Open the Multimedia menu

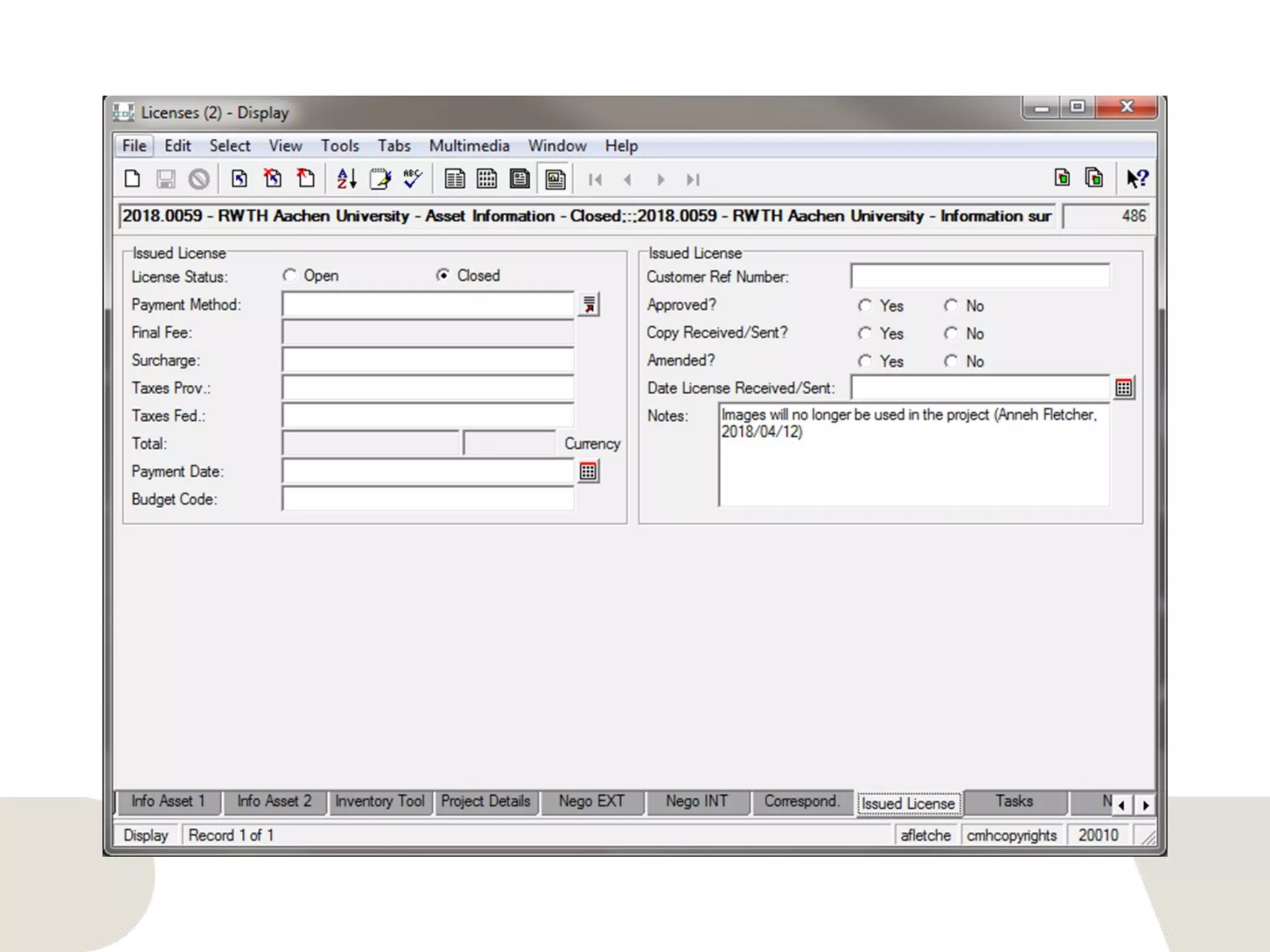coord(469,146)
